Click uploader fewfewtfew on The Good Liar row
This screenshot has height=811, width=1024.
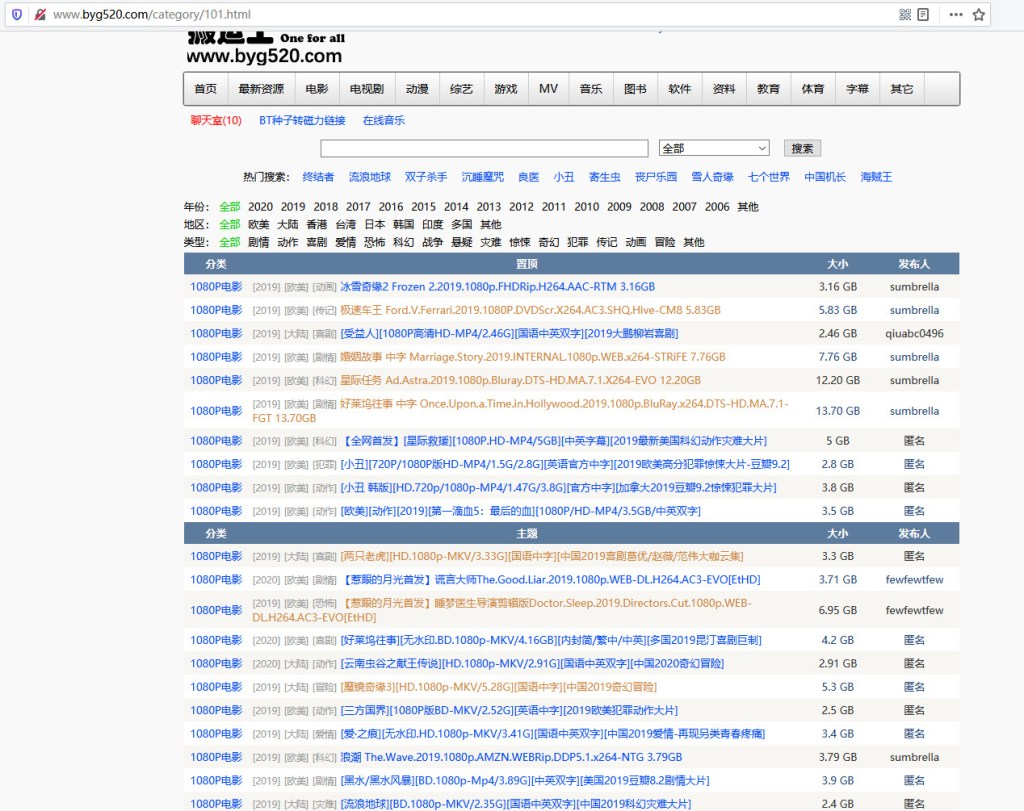(x=914, y=579)
